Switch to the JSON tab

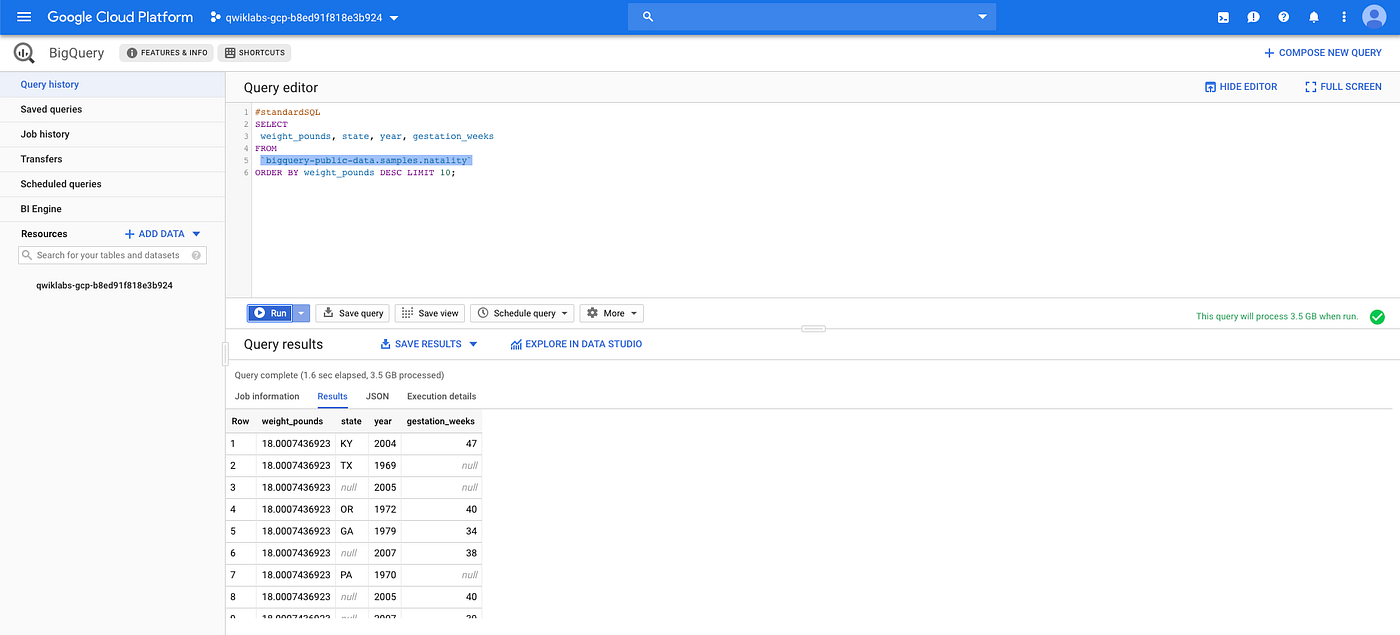click(x=377, y=396)
